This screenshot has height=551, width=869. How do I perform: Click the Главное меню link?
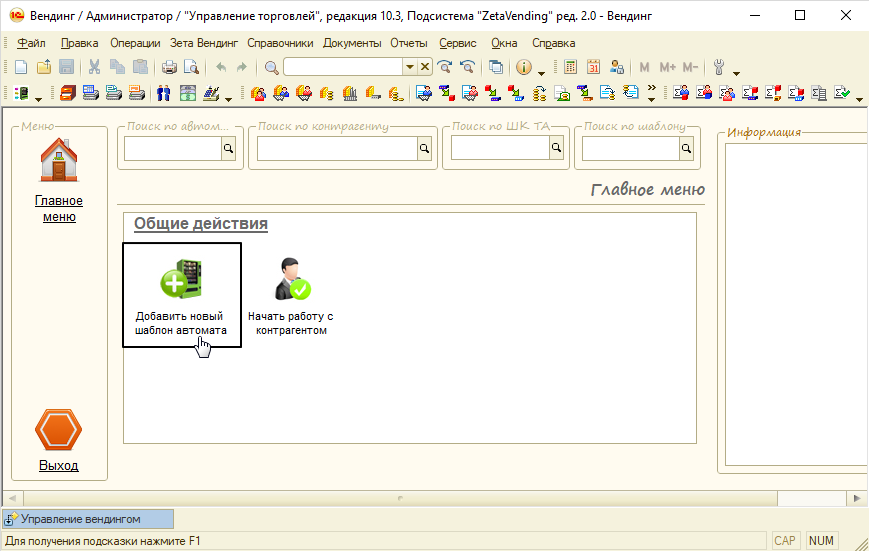[x=59, y=208]
